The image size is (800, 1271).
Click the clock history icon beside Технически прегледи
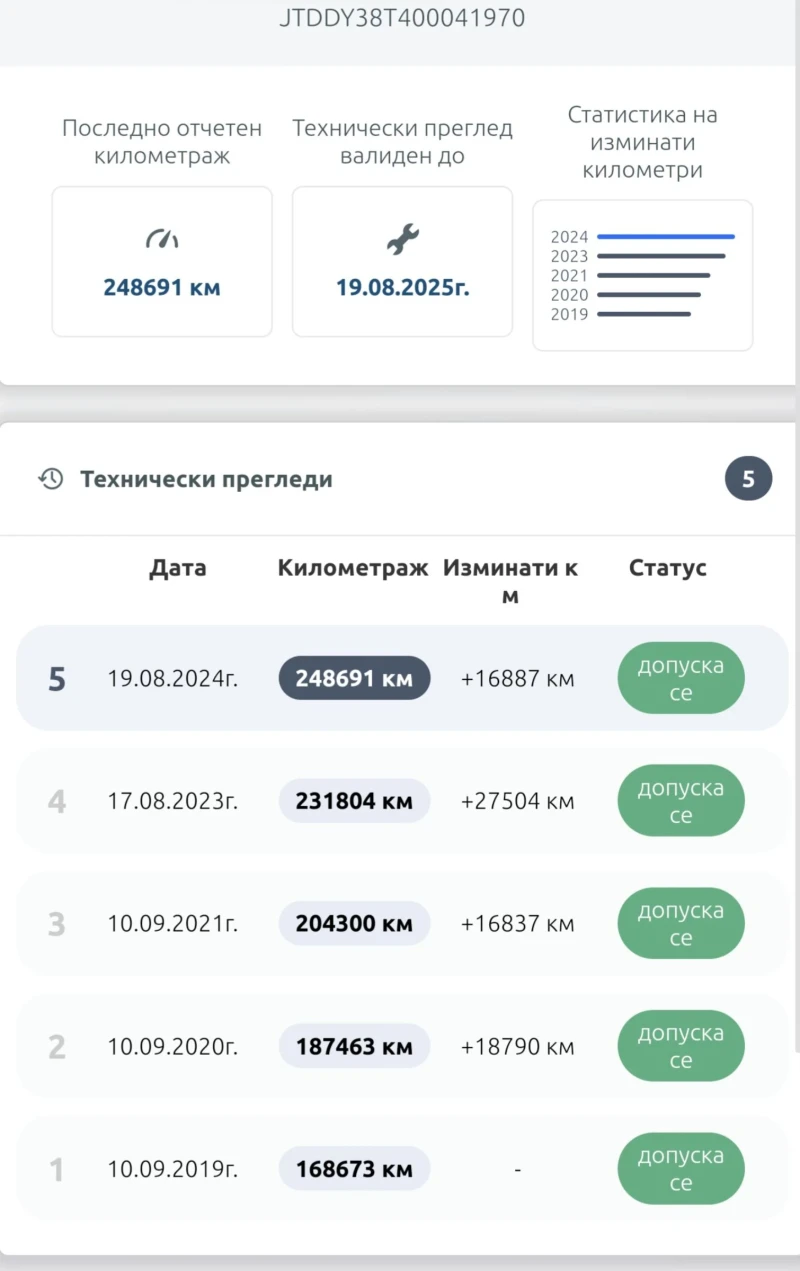tap(47, 479)
